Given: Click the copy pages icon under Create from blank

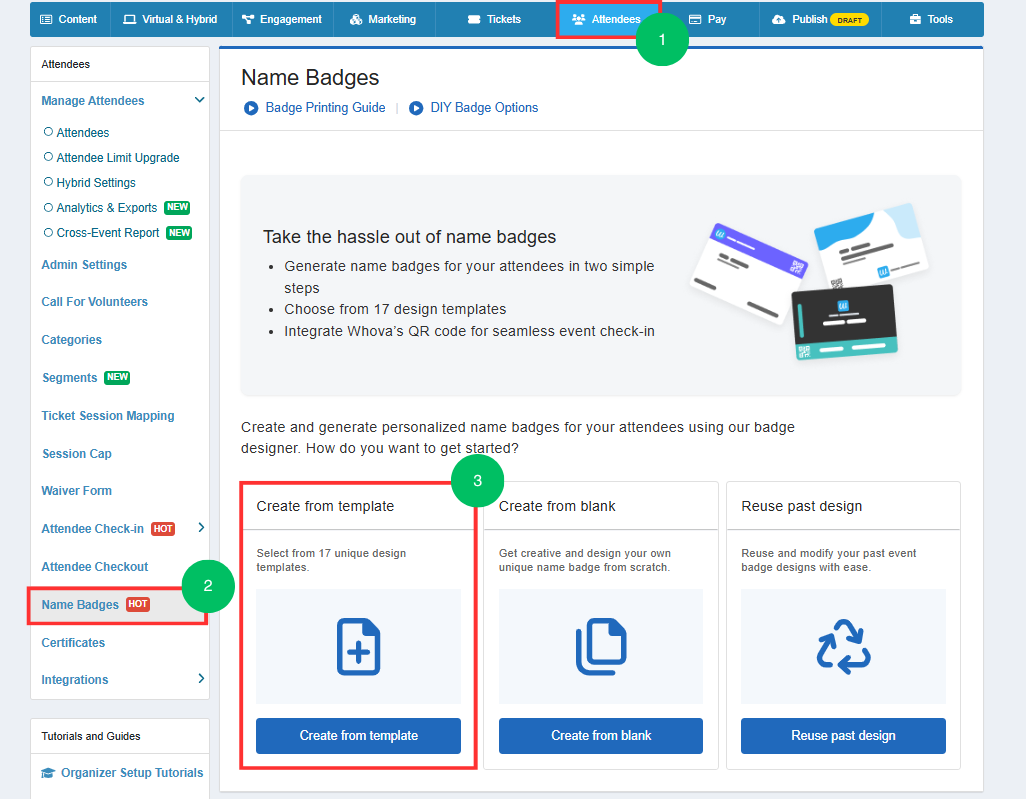Looking at the screenshot, I should (x=600, y=647).
